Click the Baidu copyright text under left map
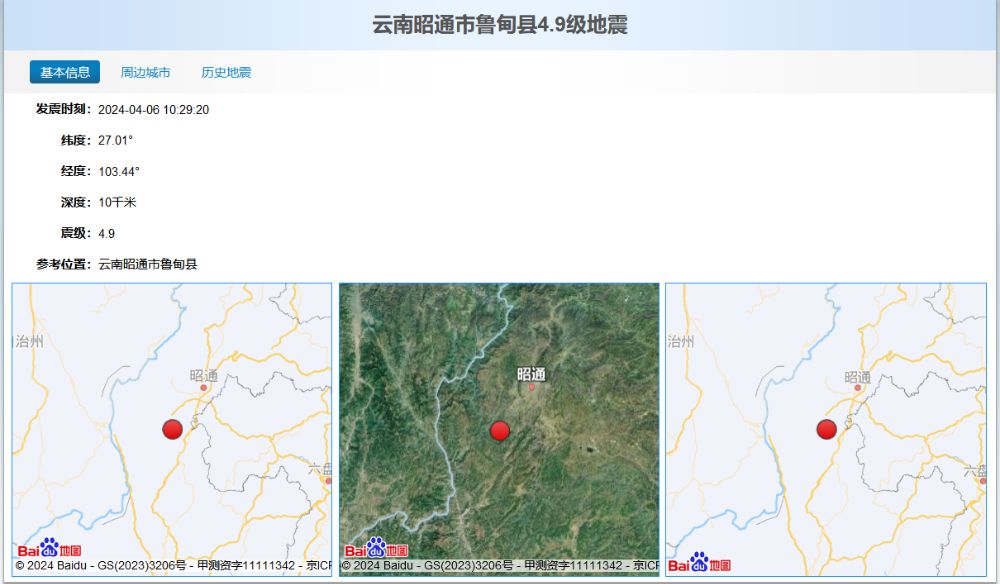The image size is (1000, 584). (x=172, y=566)
